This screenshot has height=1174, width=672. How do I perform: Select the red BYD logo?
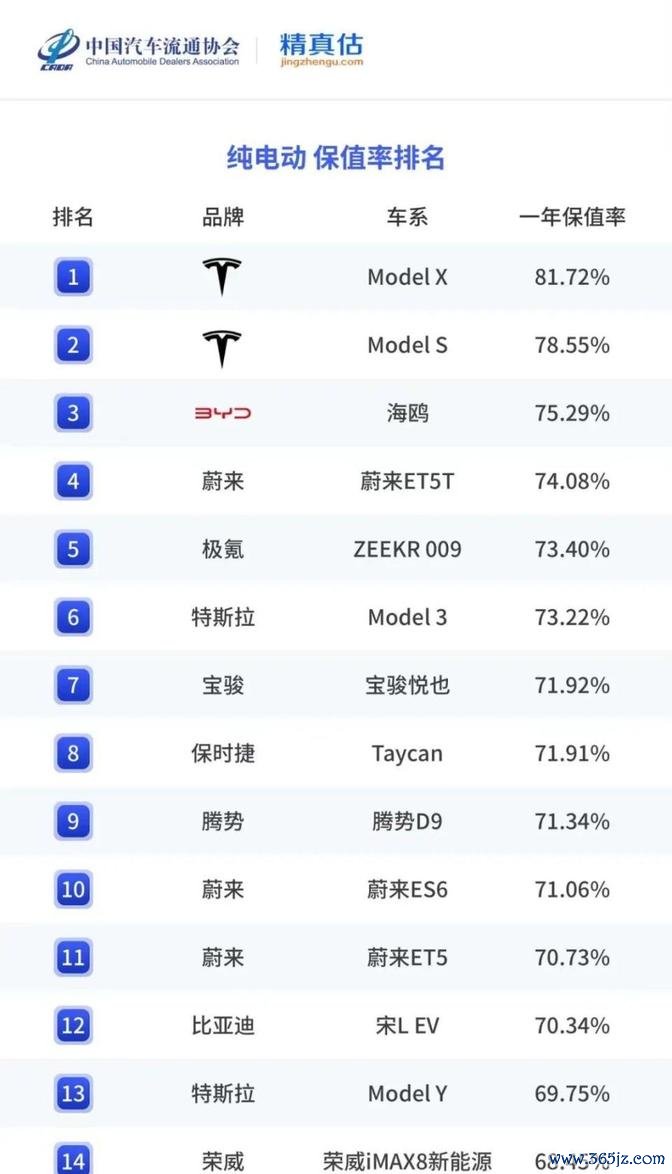(222, 413)
